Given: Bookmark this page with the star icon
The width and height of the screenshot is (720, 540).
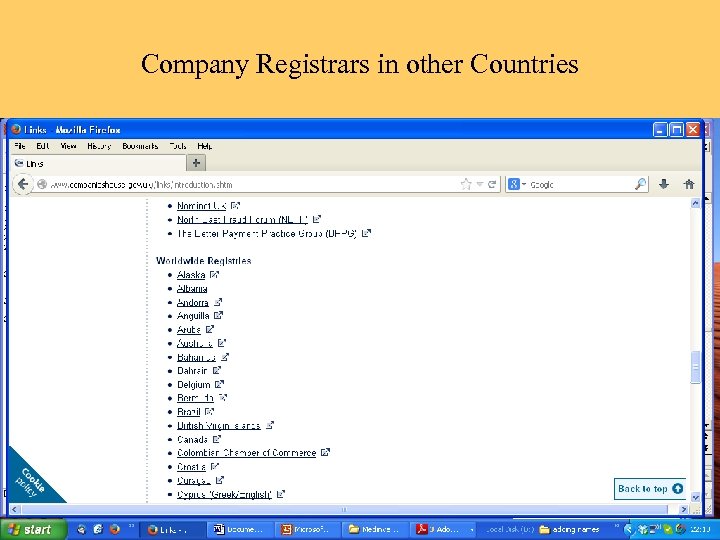Looking at the screenshot, I should 466,185.
